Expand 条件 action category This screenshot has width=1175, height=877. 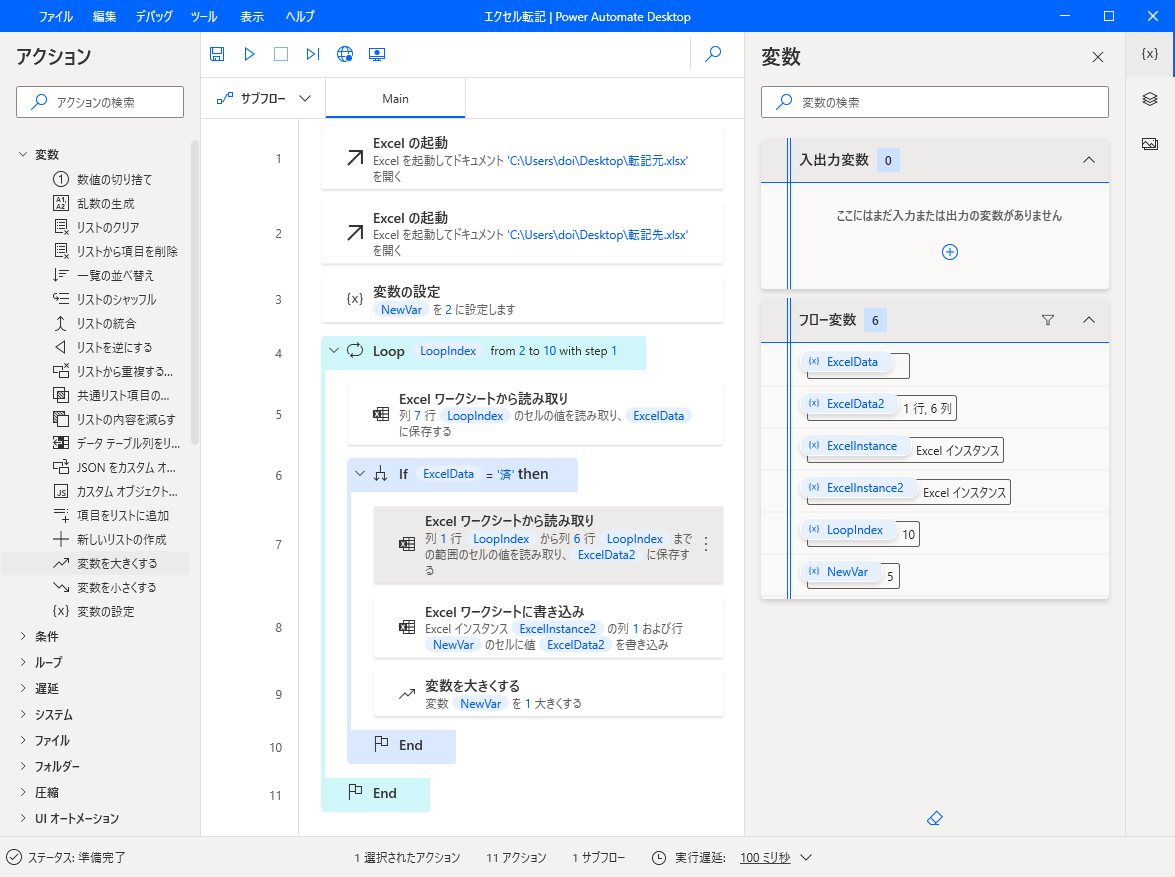pyautogui.click(x=22, y=636)
